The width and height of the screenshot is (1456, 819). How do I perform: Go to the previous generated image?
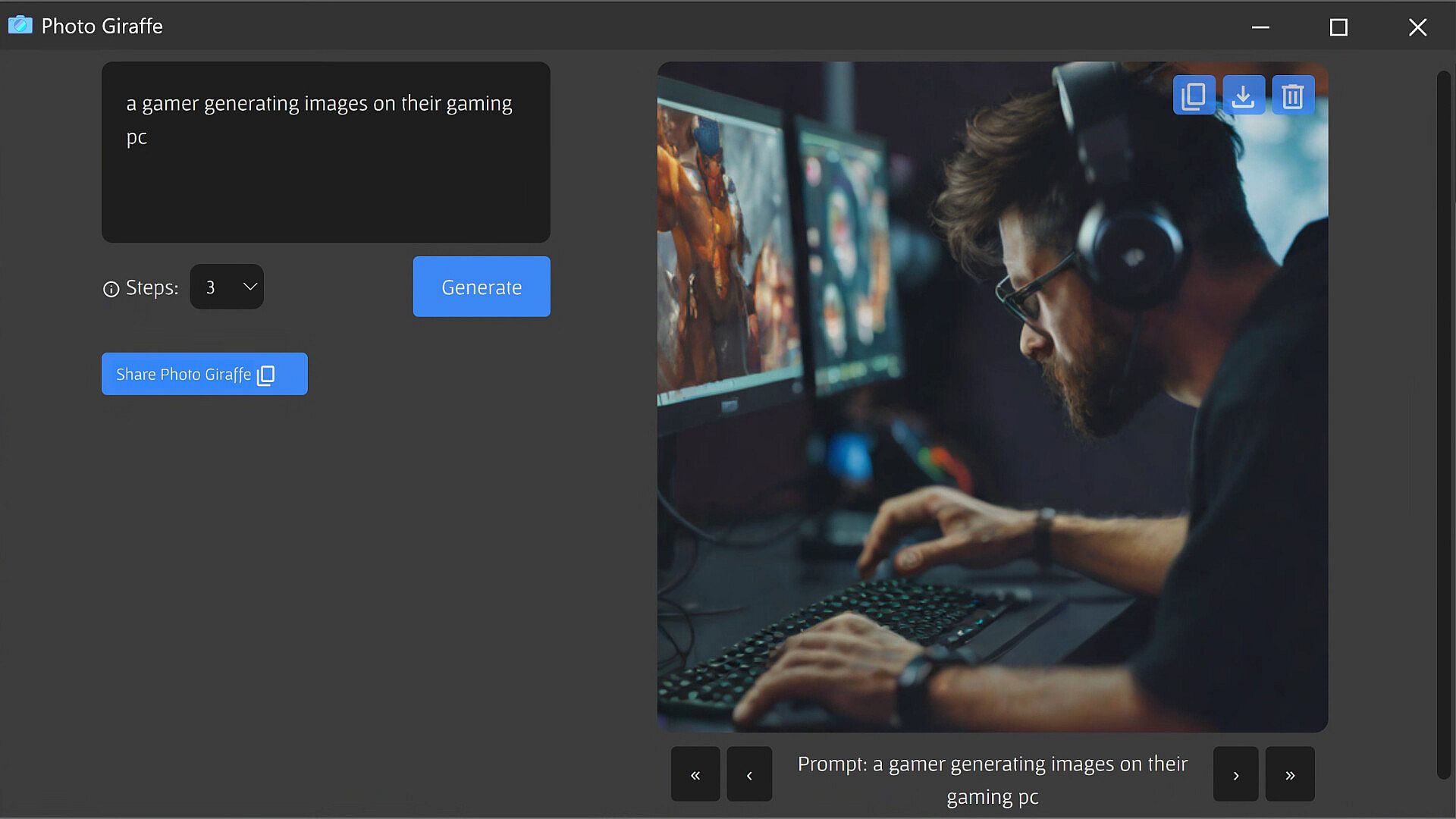coord(749,774)
